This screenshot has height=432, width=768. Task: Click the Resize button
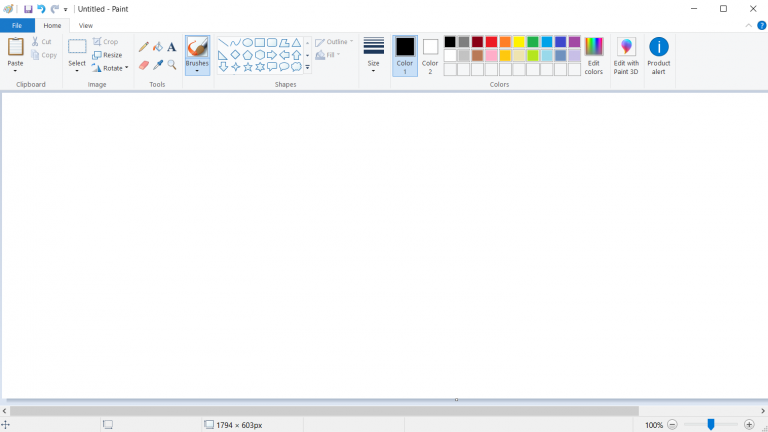pos(107,55)
